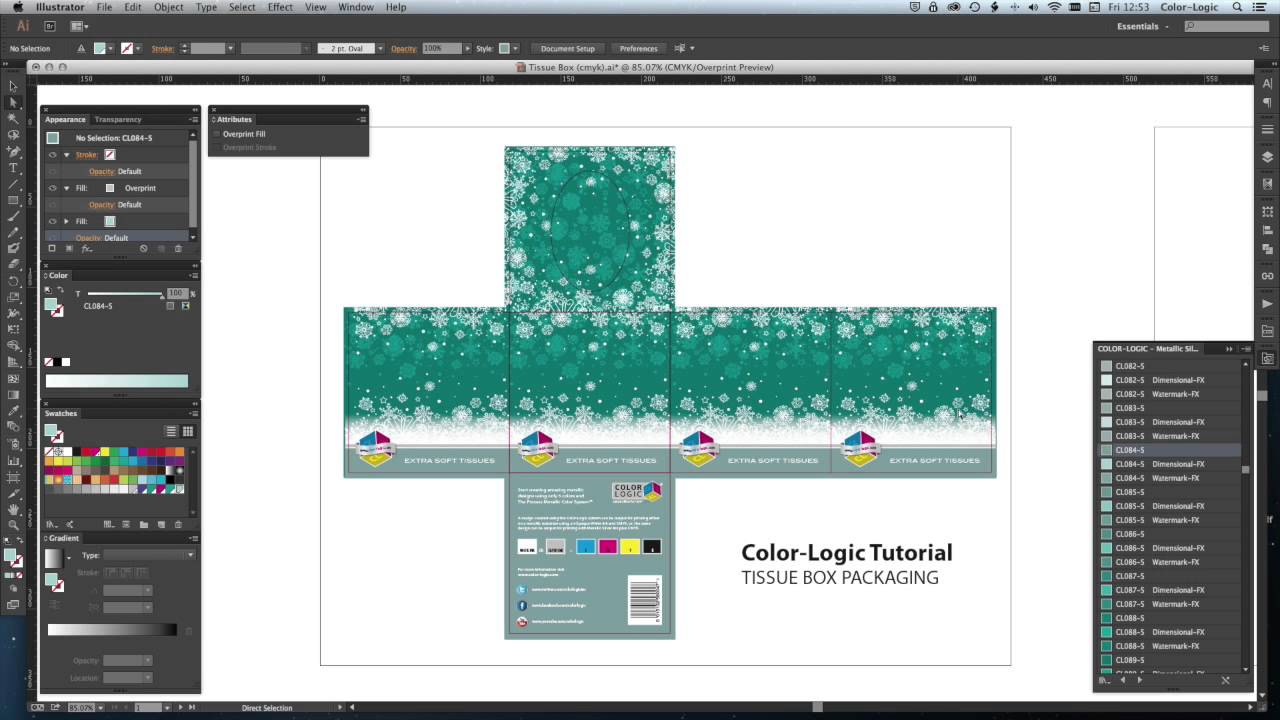Image resolution: width=1280 pixels, height=720 pixels.
Task: Select the Rotate tool
Action: click(13, 281)
